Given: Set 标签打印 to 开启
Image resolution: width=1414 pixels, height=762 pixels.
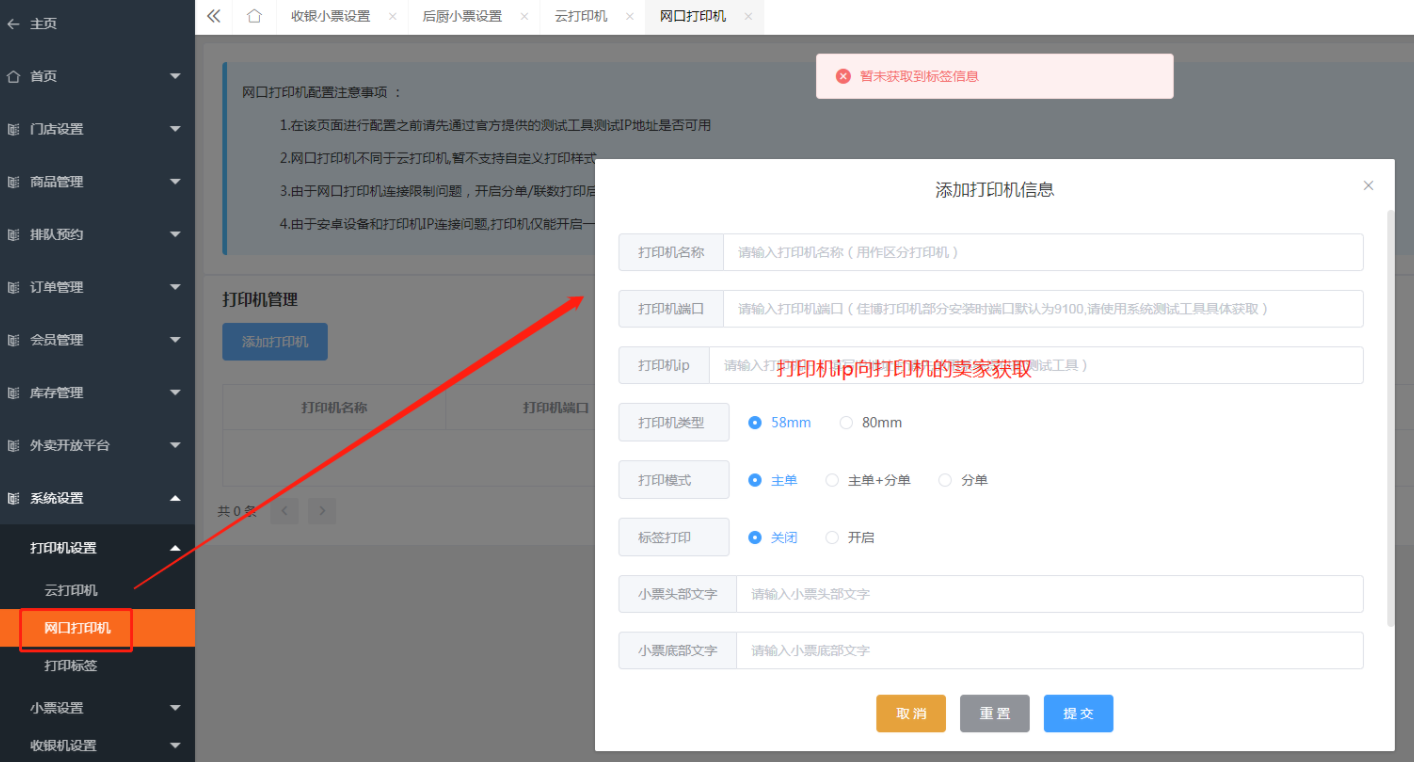Looking at the screenshot, I should click(850, 537).
